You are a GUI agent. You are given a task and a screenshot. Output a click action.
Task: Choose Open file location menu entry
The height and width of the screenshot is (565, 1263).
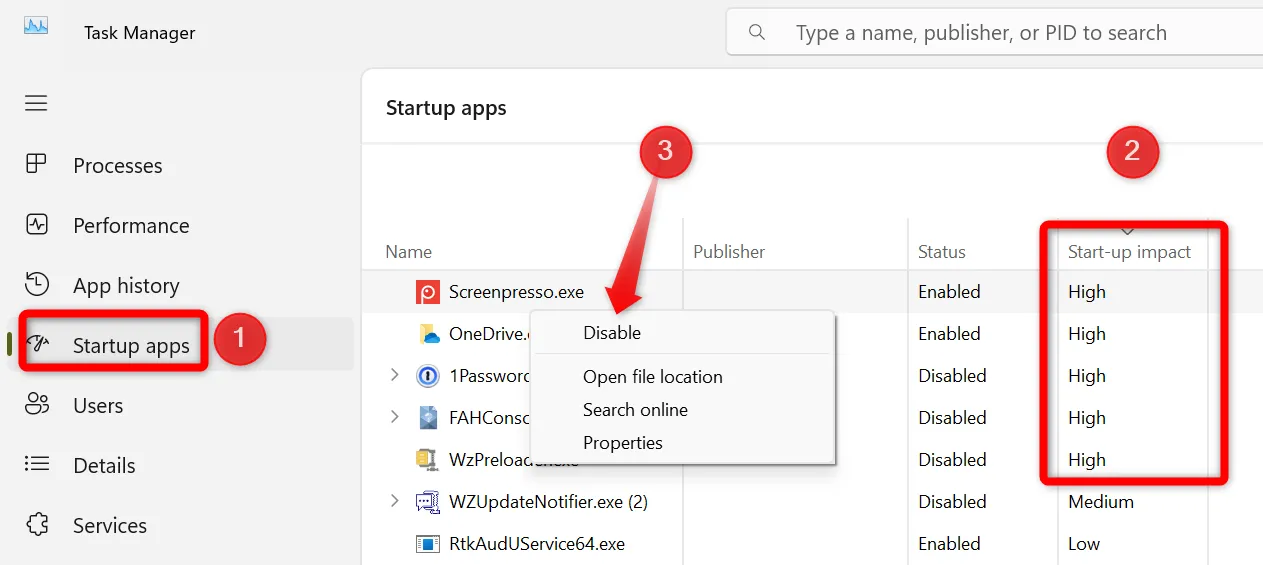tap(653, 377)
